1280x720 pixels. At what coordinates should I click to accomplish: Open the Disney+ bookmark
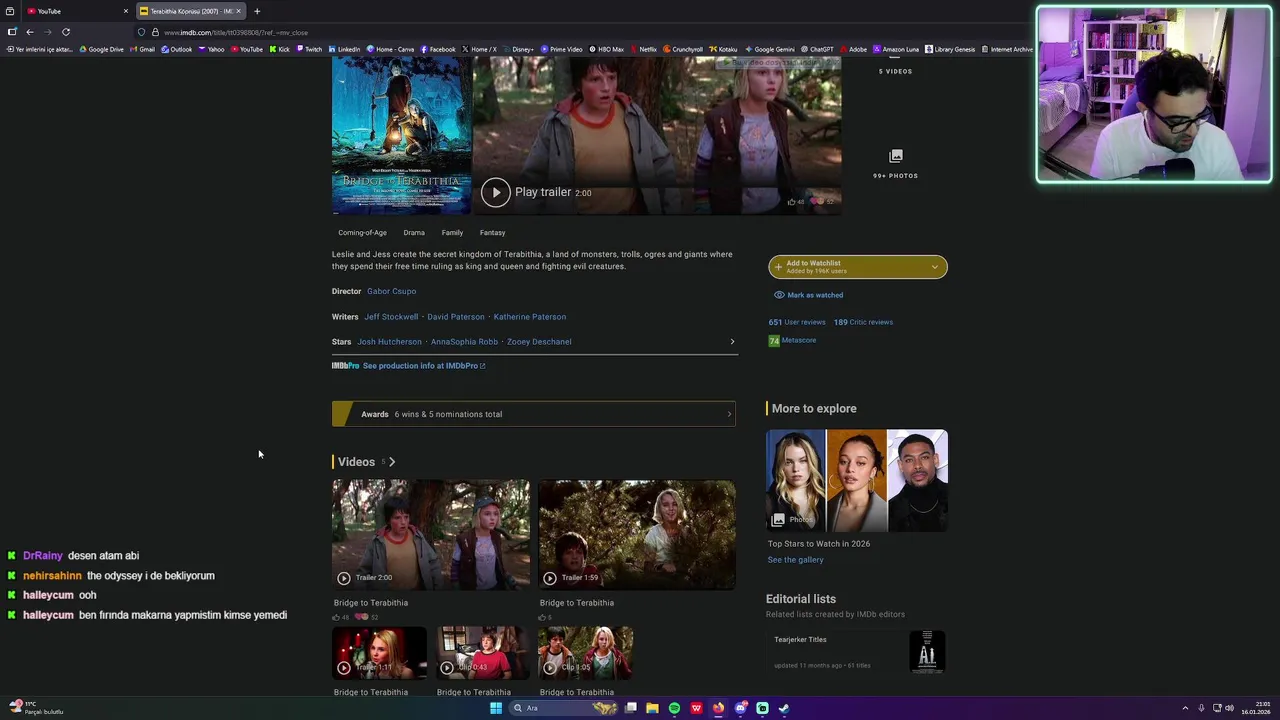tap(518, 49)
